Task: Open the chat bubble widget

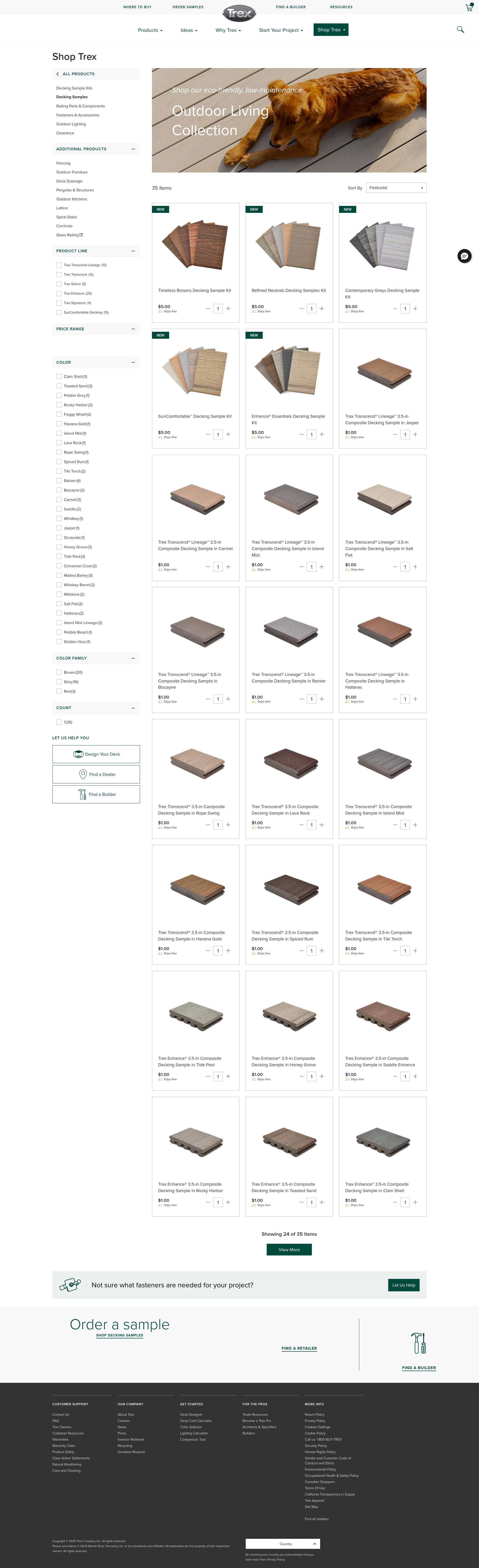Action: point(464,256)
